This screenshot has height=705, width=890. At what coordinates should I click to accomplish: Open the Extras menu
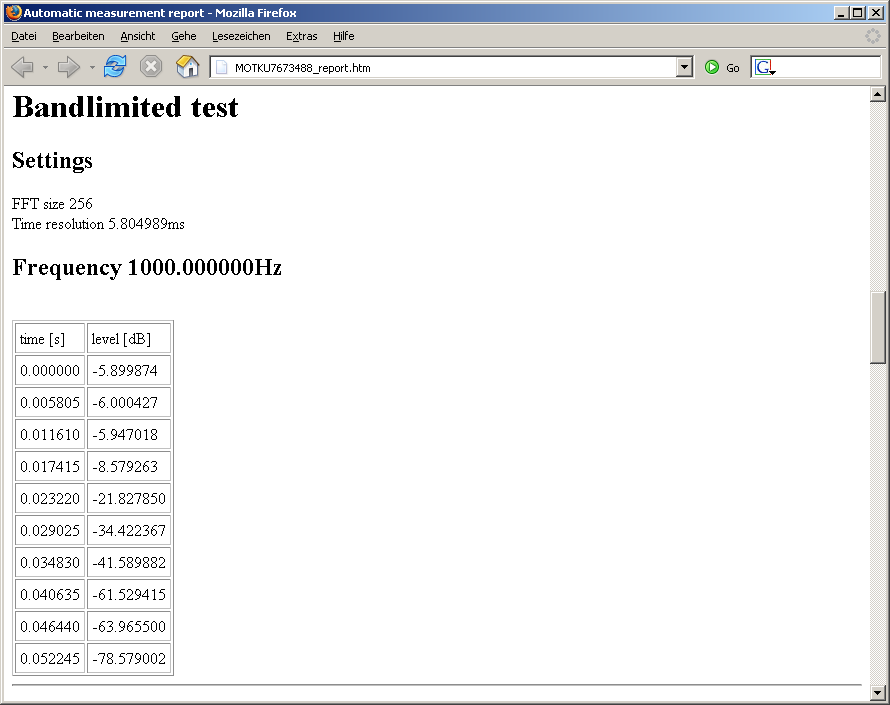(x=301, y=36)
